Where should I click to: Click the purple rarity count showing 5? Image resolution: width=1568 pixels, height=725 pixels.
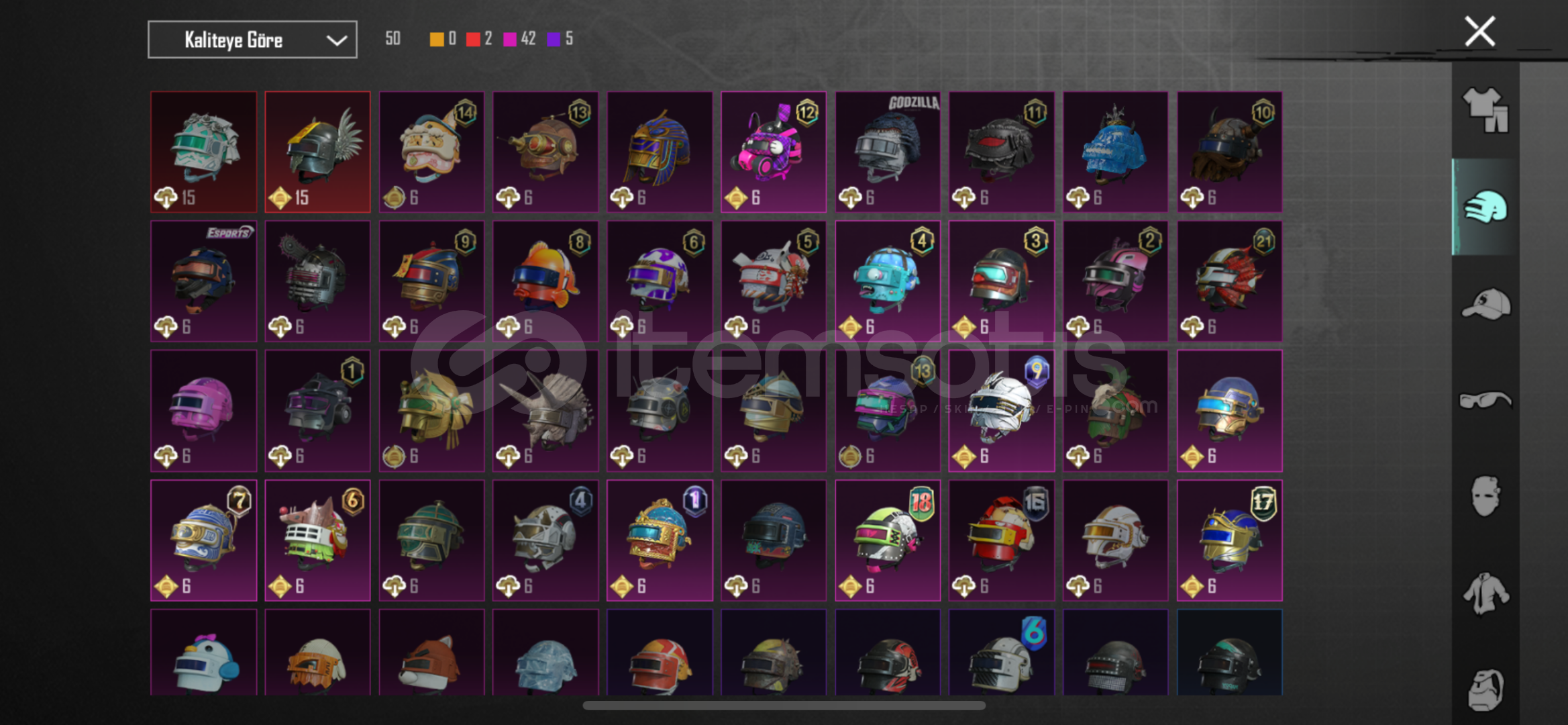click(x=560, y=39)
